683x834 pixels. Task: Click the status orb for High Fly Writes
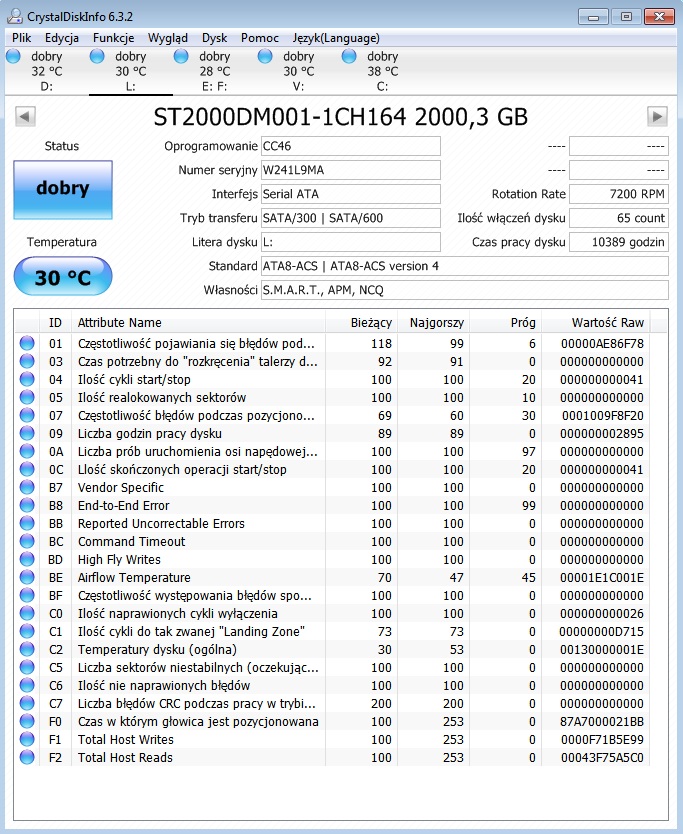27,559
